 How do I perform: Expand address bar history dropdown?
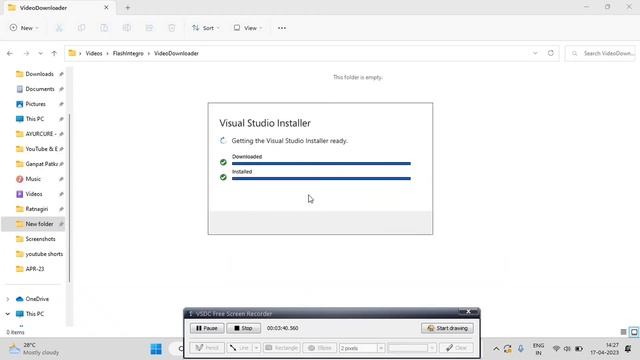pos(535,53)
